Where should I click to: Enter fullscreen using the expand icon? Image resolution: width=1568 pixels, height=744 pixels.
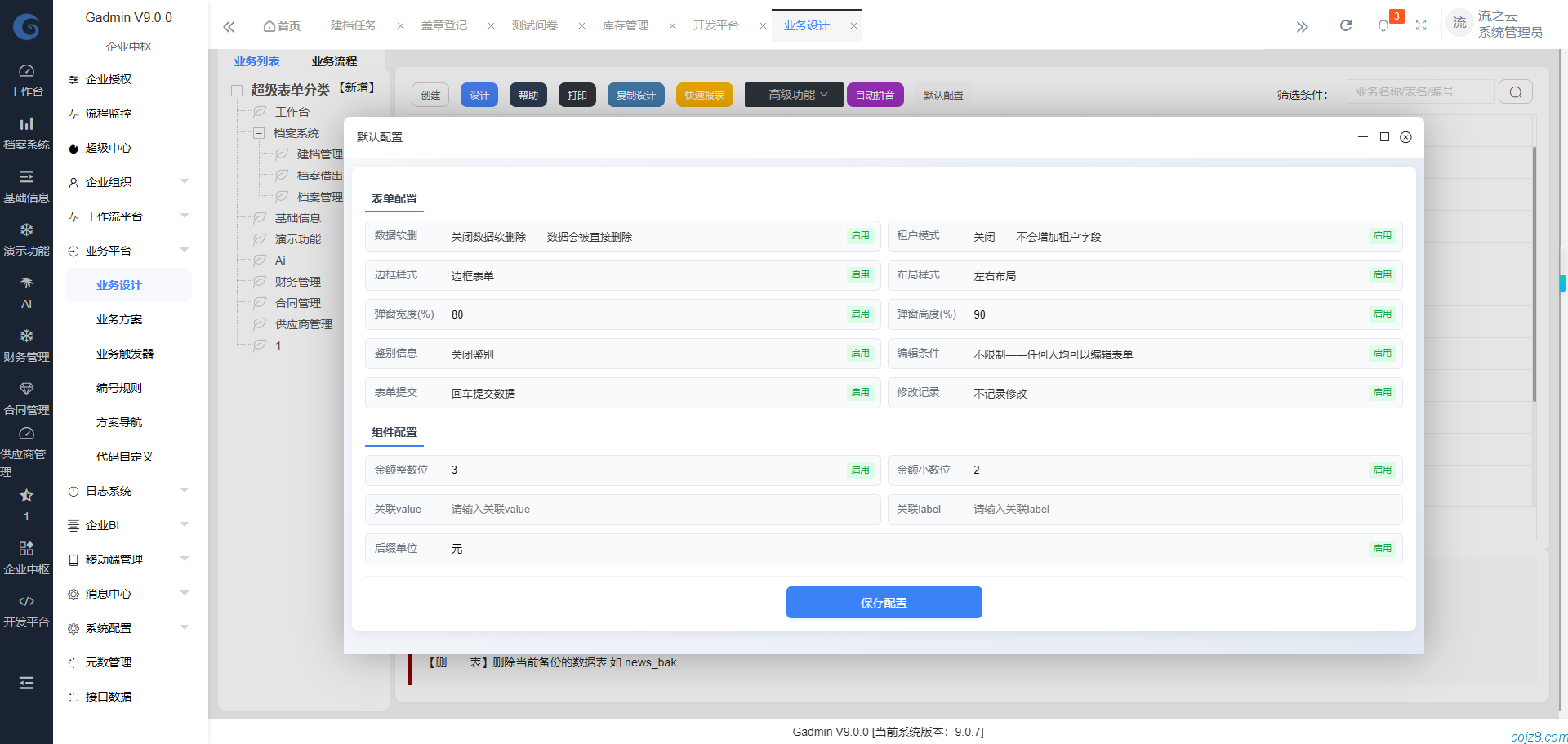pyautogui.click(x=1421, y=25)
